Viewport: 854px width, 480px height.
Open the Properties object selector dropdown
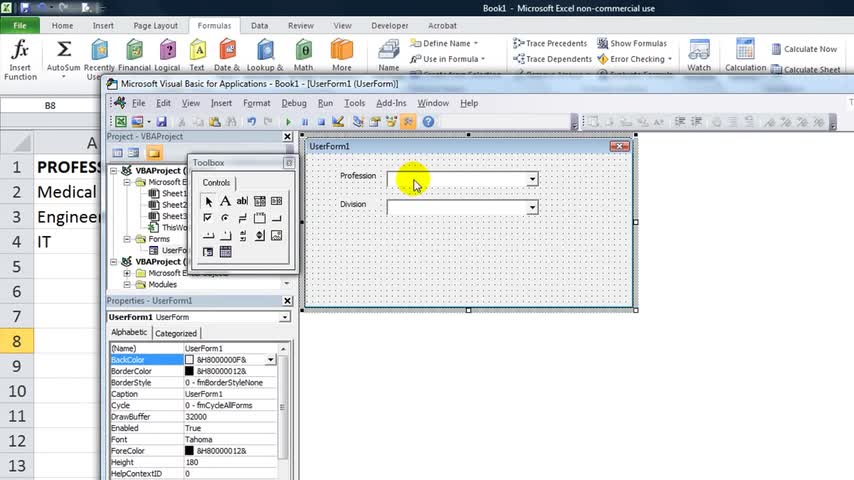click(x=284, y=317)
